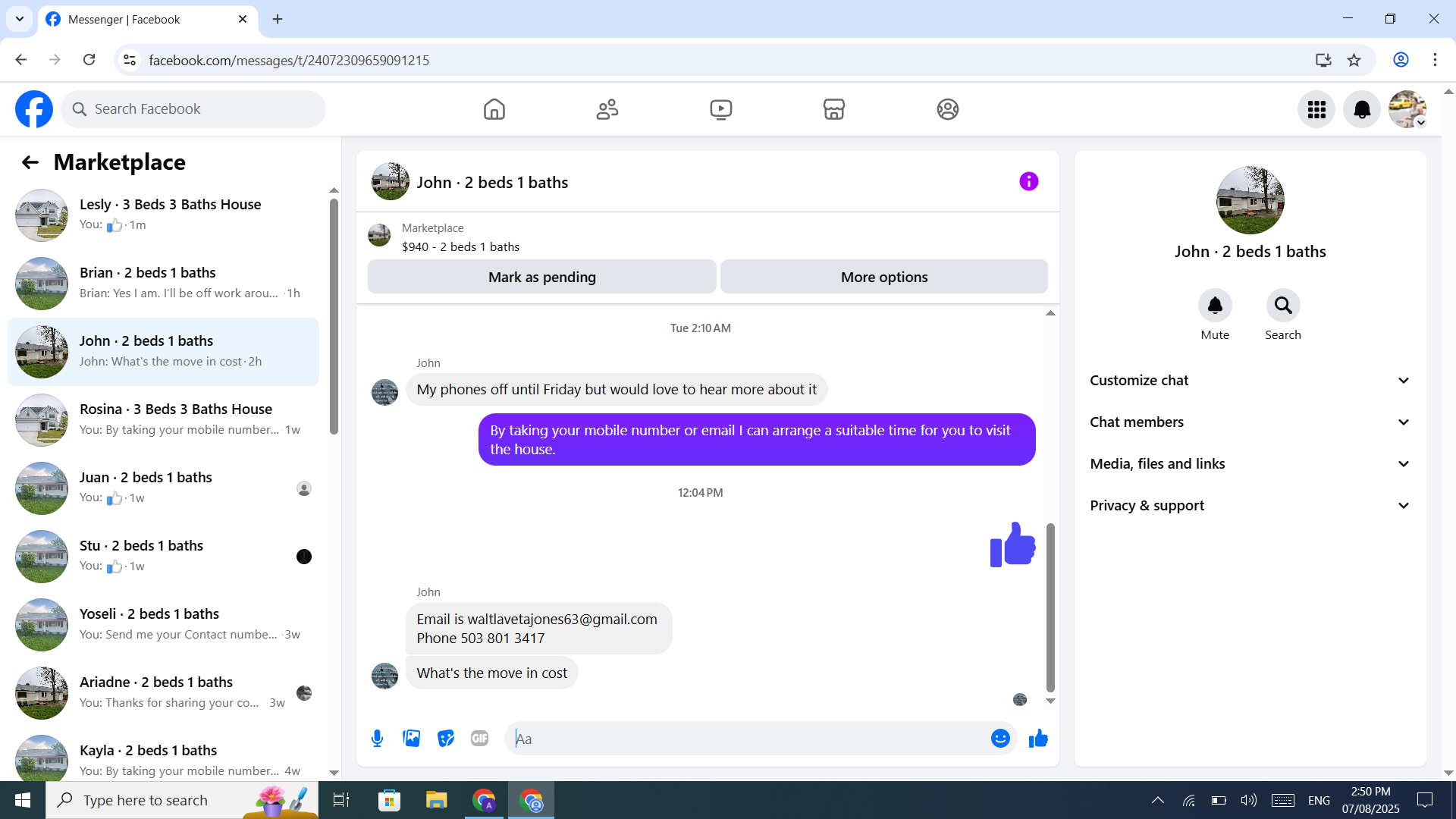Click Mark as pending button
Viewport: 1456px width, 819px height.
pyautogui.click(x=541, y=277)
